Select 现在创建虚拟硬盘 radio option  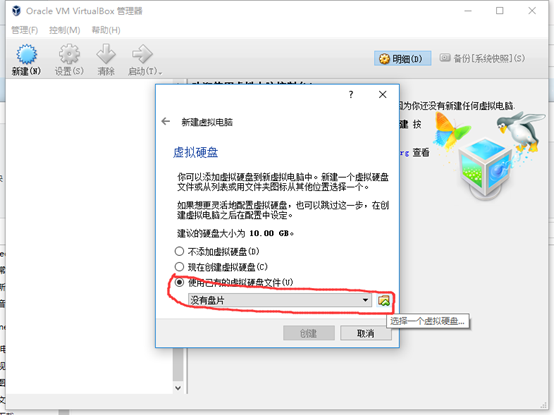click(x=179, y=267)
